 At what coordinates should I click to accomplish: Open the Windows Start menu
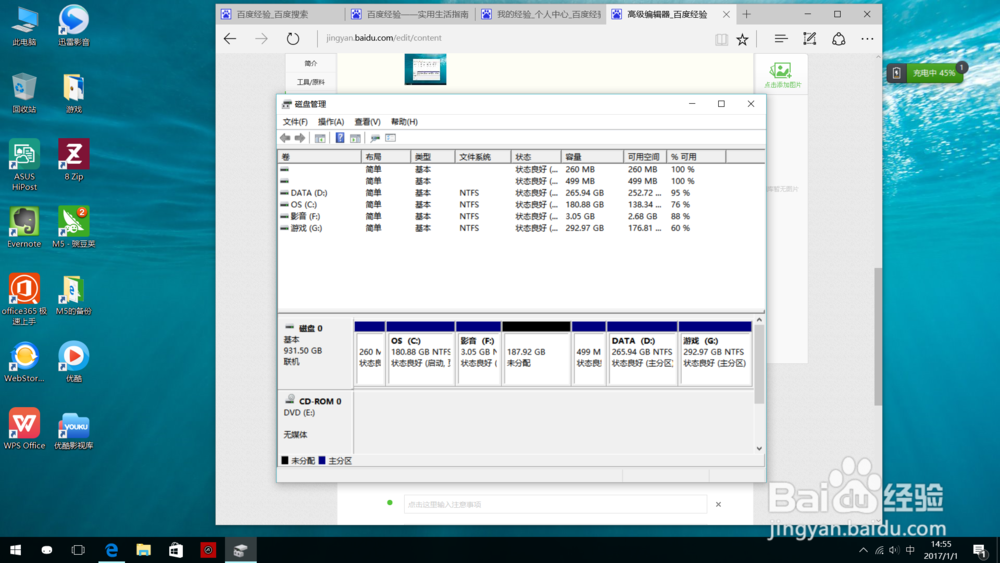pyautogui.click(x=15, y=550)
